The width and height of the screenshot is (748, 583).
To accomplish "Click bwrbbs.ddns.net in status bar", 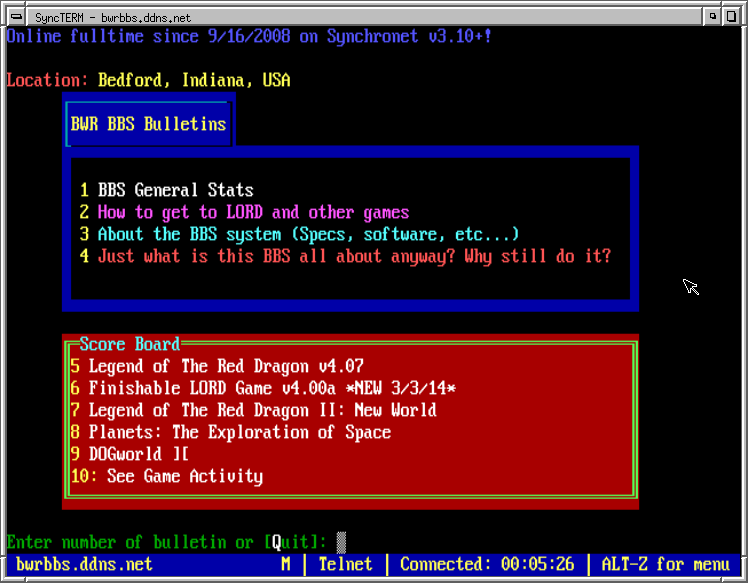I will tap(84, 564).
